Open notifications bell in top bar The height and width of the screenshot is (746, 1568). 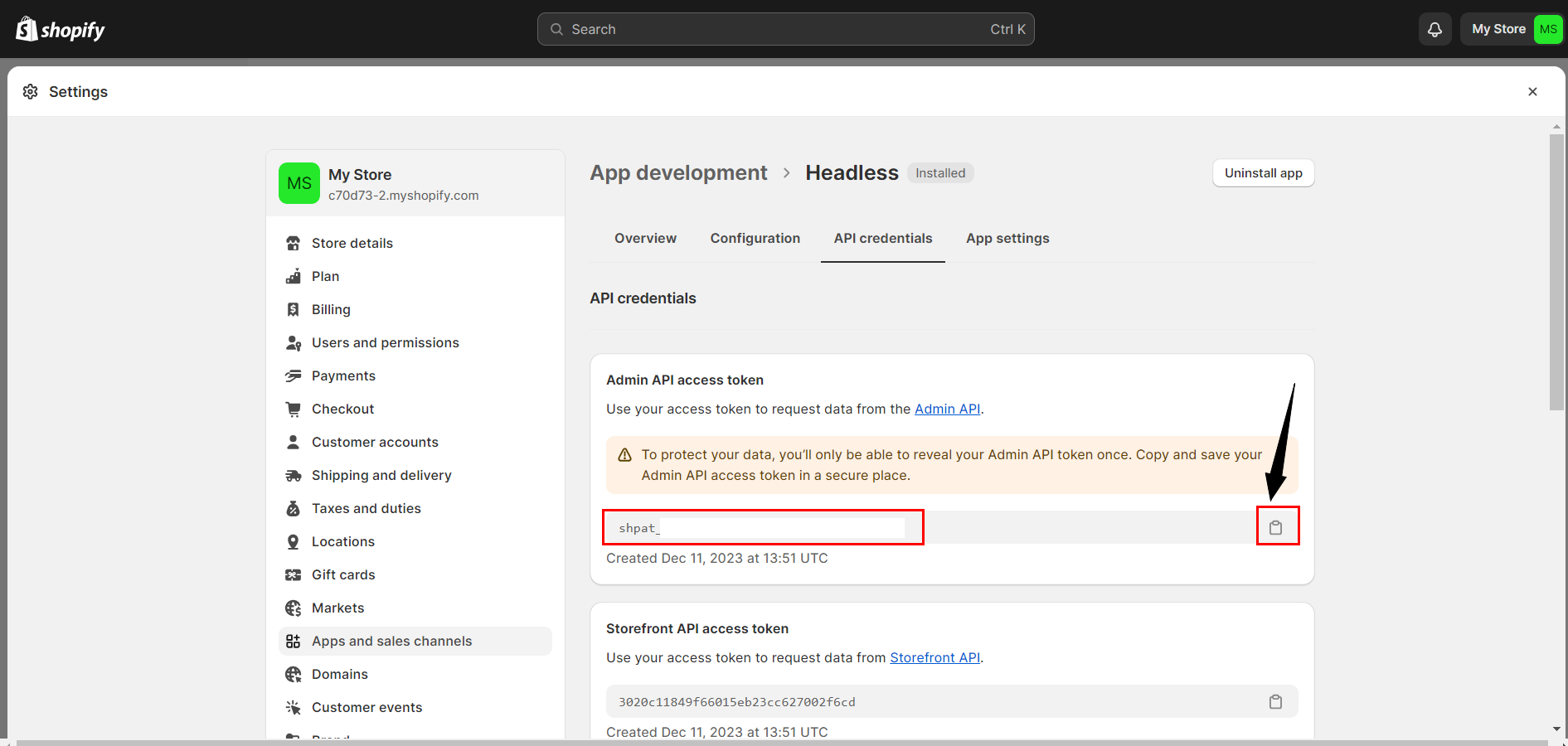click(1435, 29)
